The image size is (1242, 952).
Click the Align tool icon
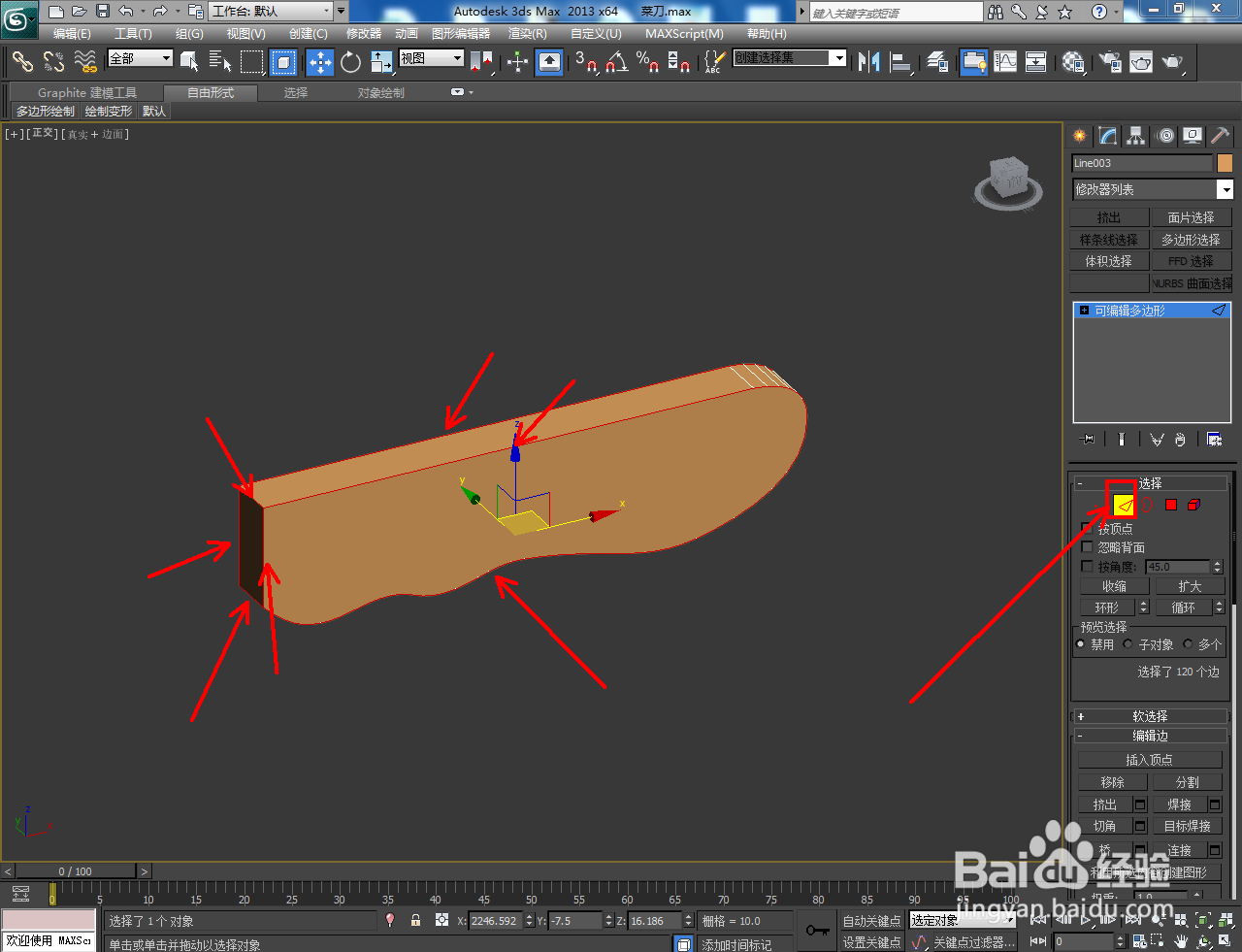(901, 62)
